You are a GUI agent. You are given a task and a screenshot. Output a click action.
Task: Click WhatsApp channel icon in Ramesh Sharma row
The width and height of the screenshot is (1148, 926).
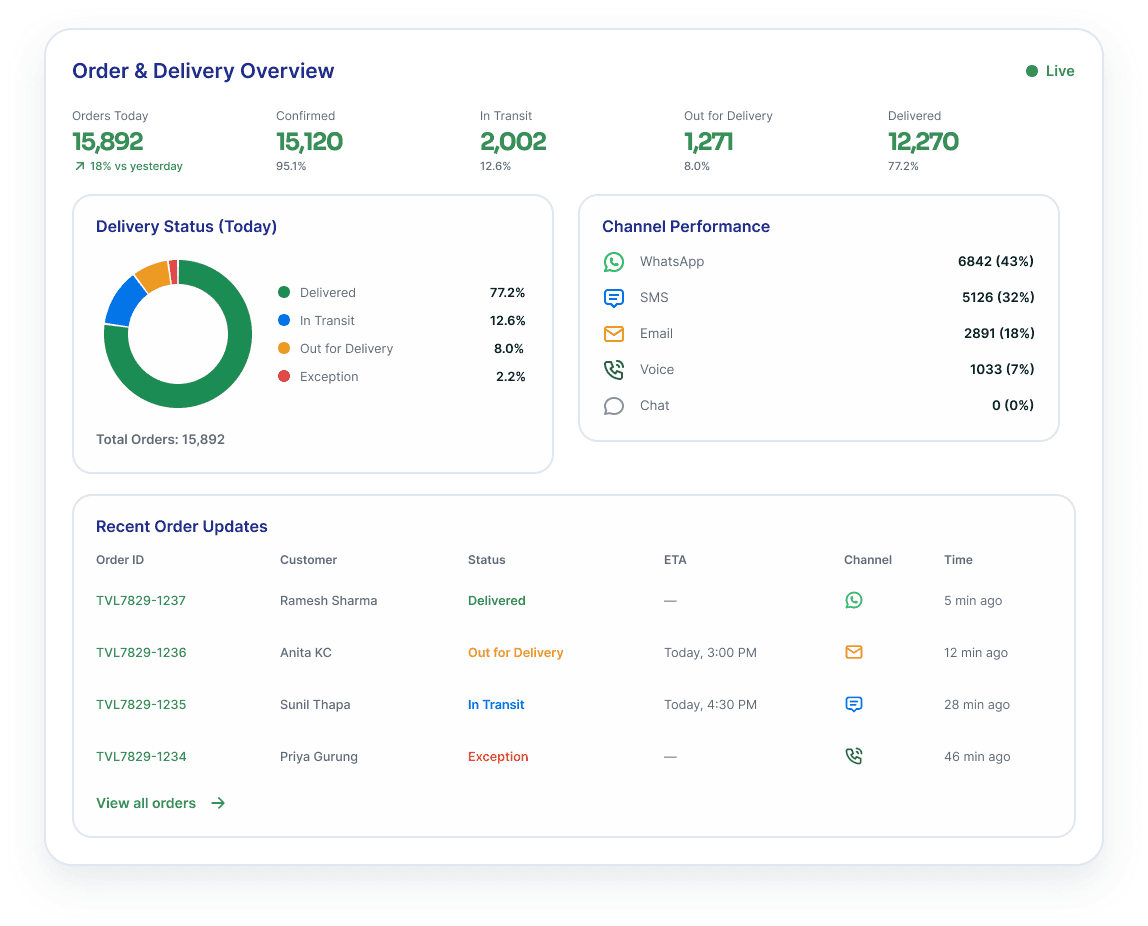(854, 600)
